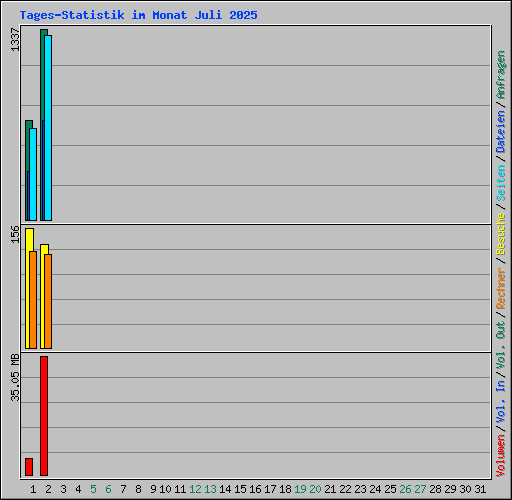Click the chart title Tages-Statistik im Monat Juli 2025
Viewport: 512px width, 500px height.
point(138,15)
